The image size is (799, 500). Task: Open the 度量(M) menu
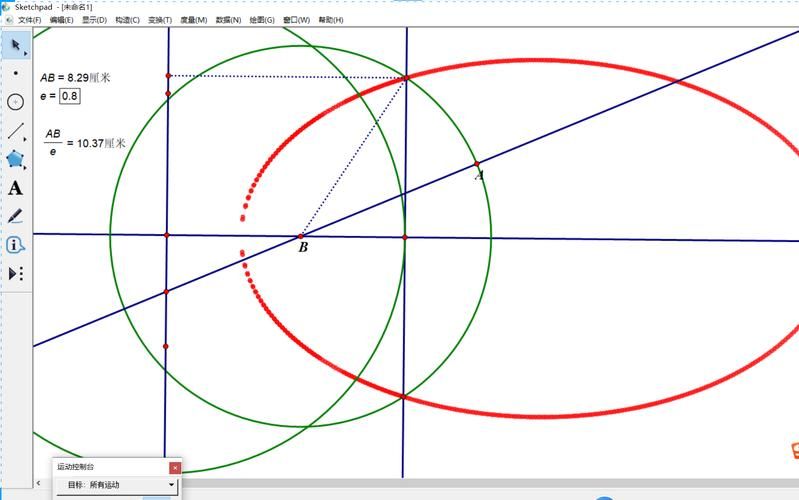pos(194,20)
